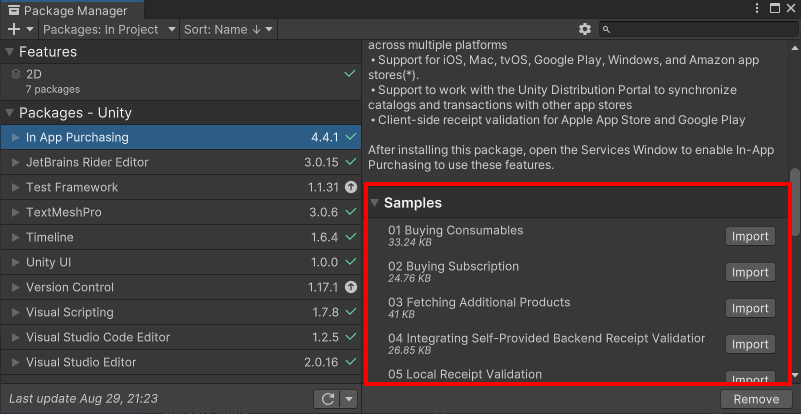Focus the package search field
Image resolution: width=801 pixels, height=414 pixels.
698,30
